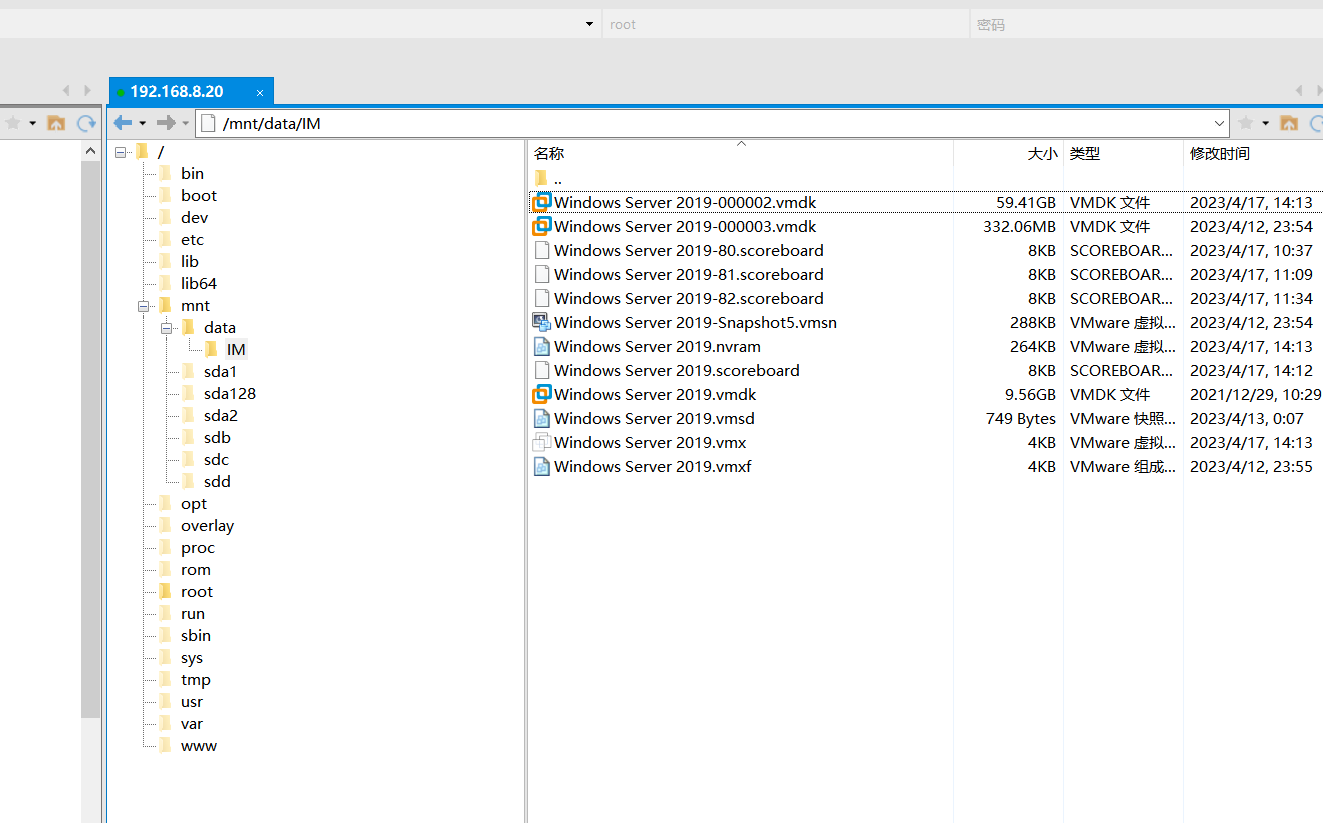This screenshot has width=1323, height=823.
Task: Click tab scroll right arrow near session tab
Action: pyautogui.click(x=87, y=91)
